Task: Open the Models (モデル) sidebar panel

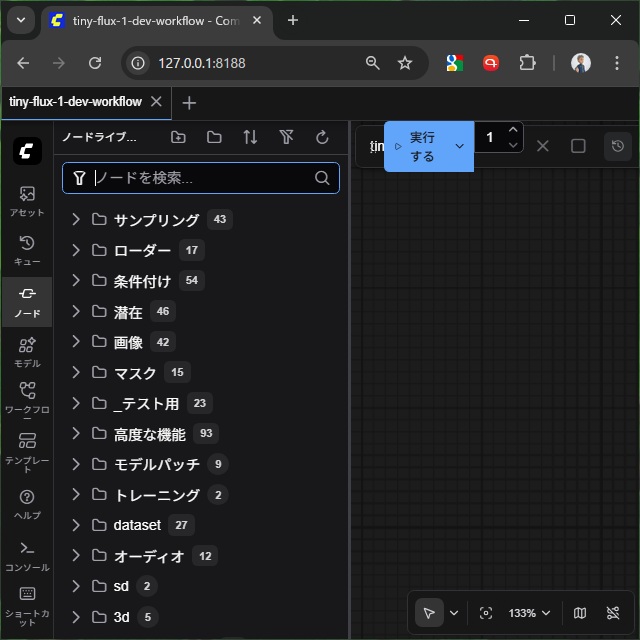Action: pyautogui.click(x=27, y=351)
